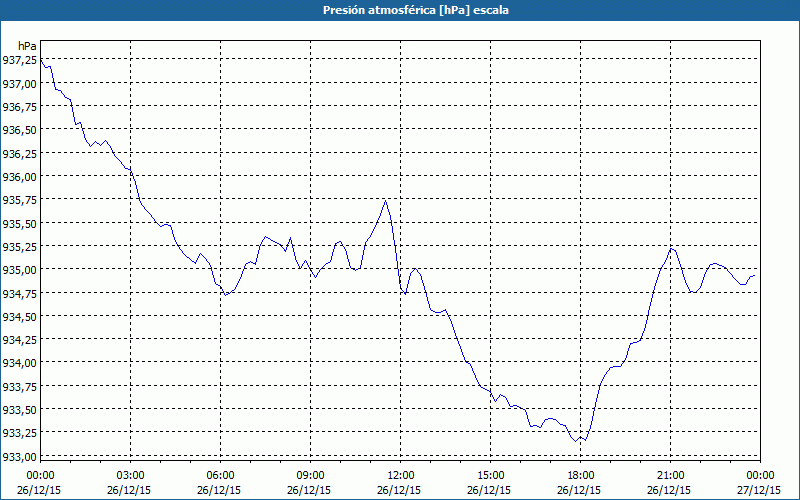Click the 936,25 y-axis value
The image size is (800, 500).
point(19,153)
